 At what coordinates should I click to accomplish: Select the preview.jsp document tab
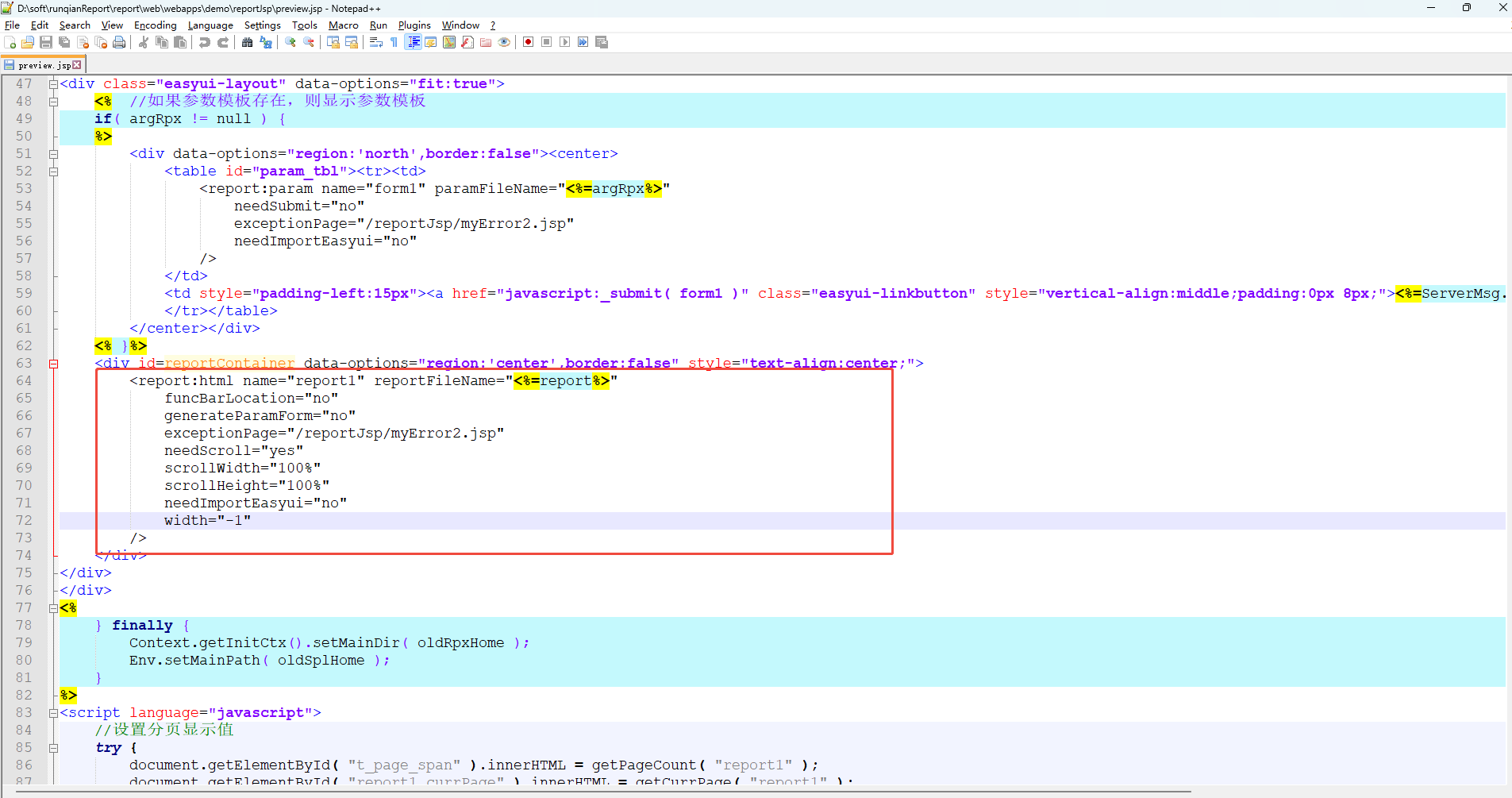(44, 65)
